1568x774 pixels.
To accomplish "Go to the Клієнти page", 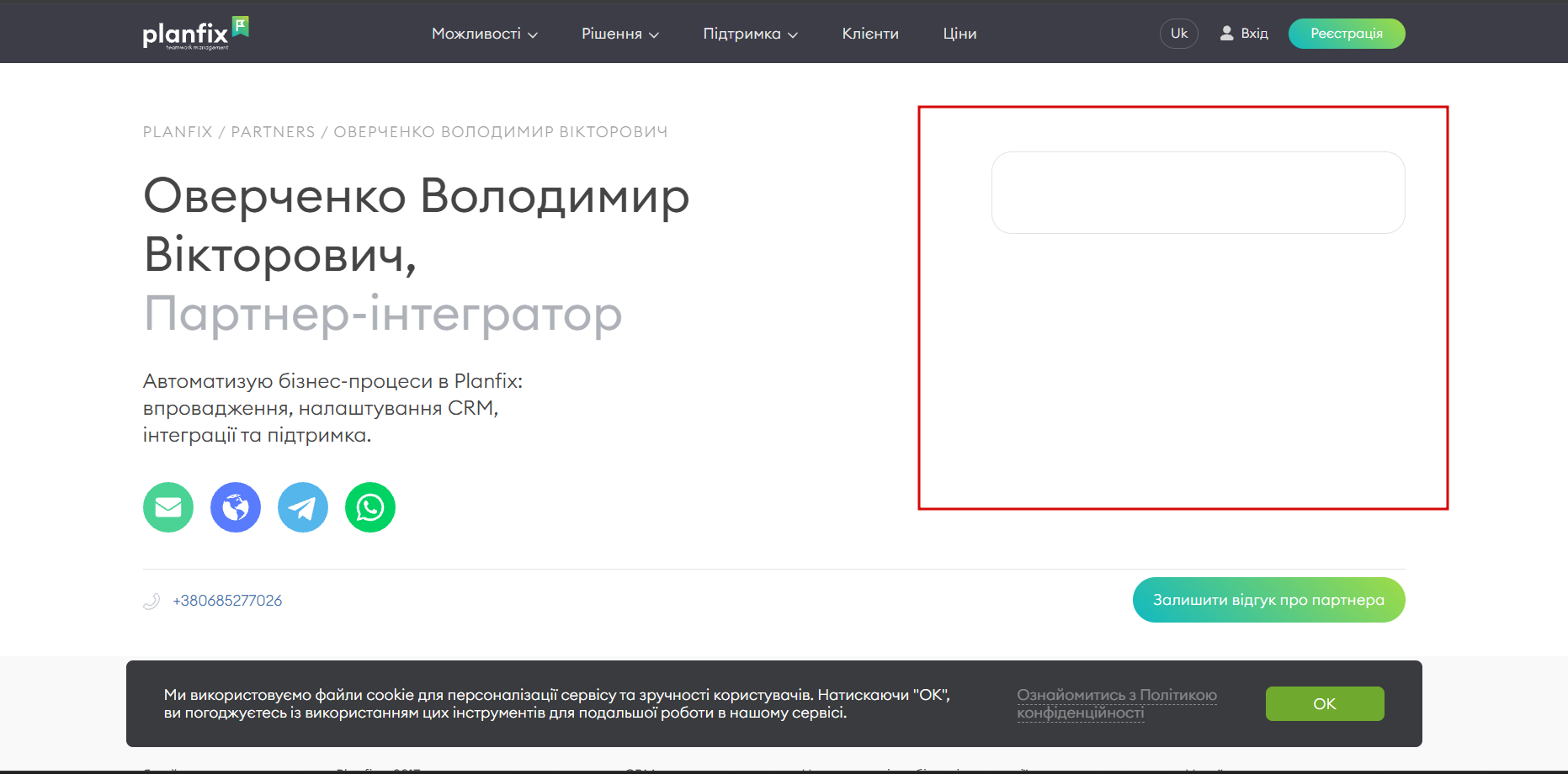I will pyautogui.click(x=870, y=34).
